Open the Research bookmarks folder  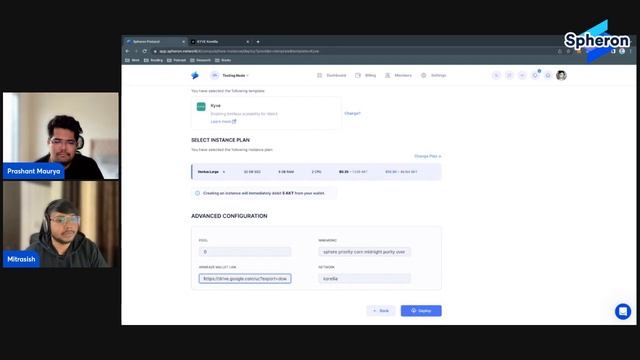click(200, 60)
